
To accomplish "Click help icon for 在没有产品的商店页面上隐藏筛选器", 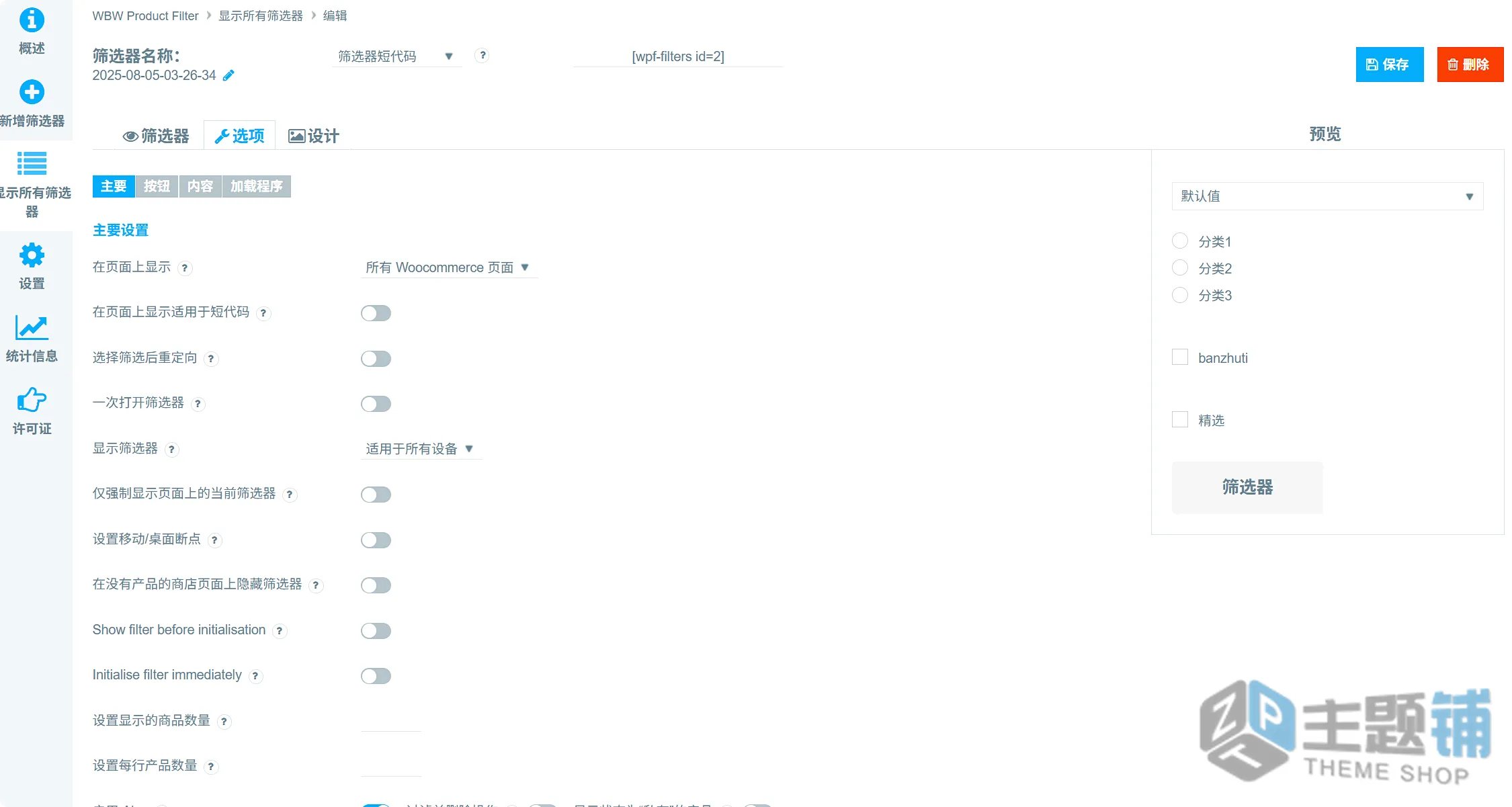I will (x=316, y=585).
